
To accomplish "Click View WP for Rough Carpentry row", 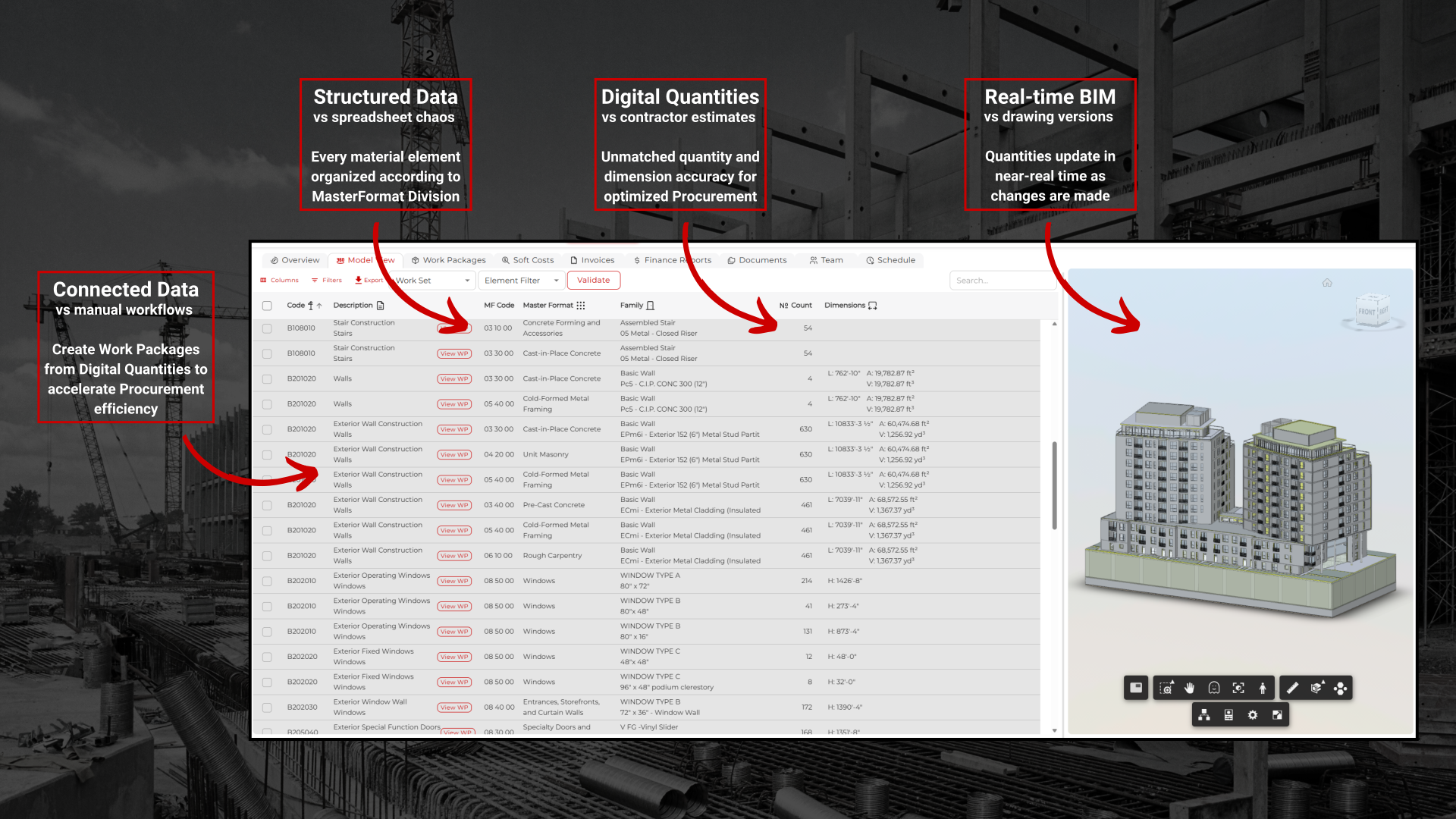I will (x=454, y=556).
